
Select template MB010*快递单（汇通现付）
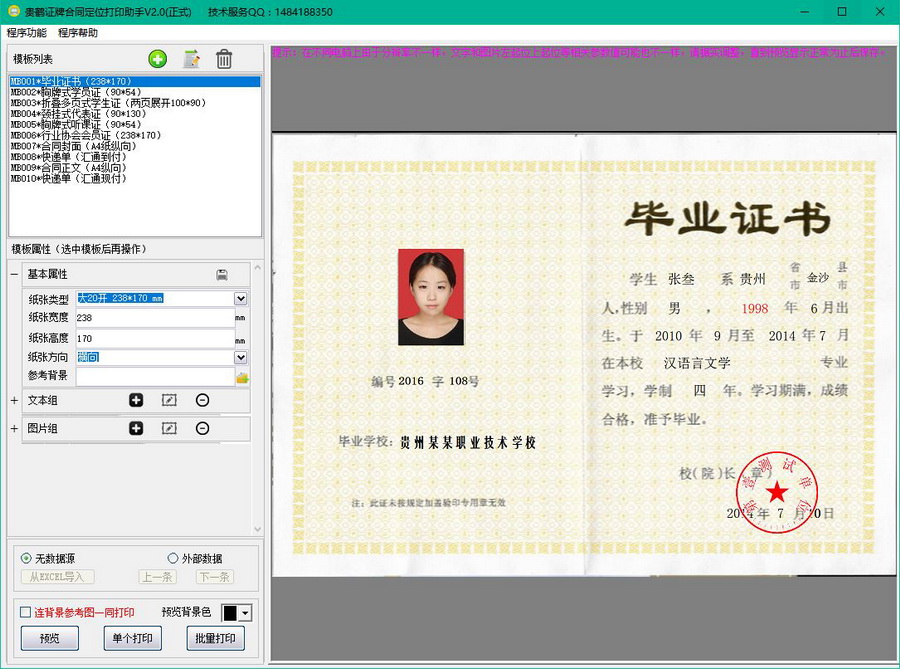[134, 178]
